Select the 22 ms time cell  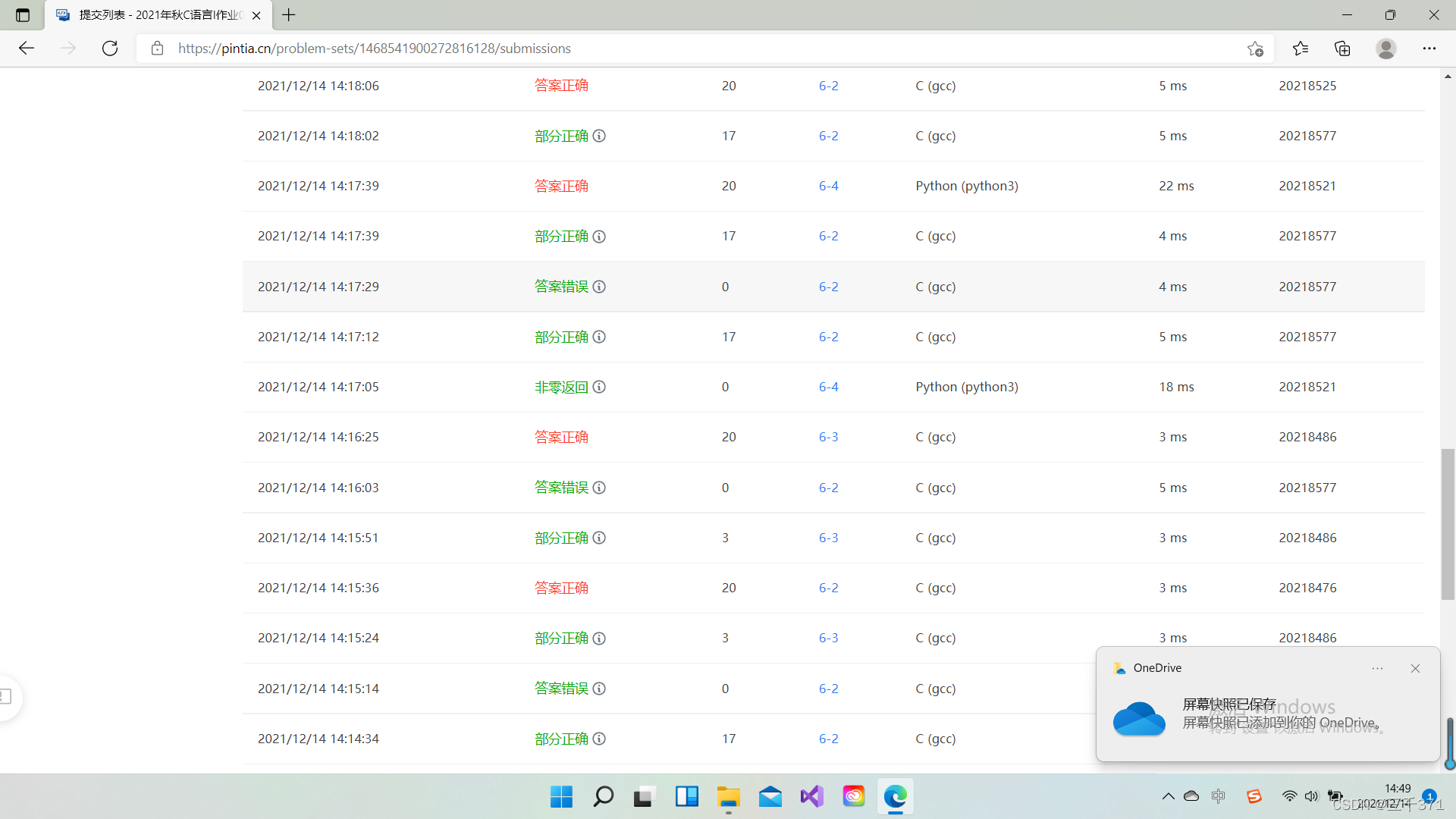coord(1176,186)
